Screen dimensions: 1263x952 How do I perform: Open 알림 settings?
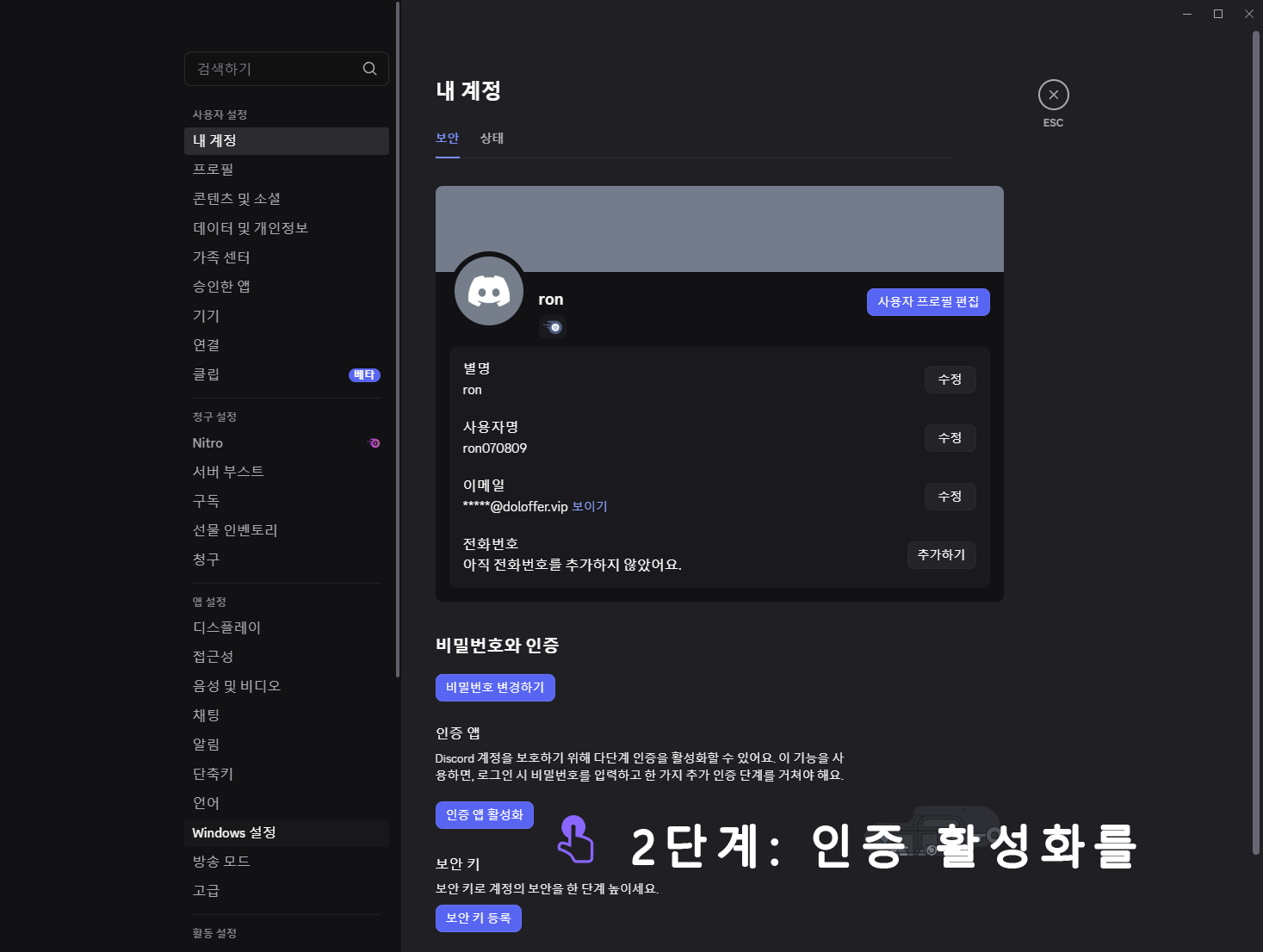(287, 745)
